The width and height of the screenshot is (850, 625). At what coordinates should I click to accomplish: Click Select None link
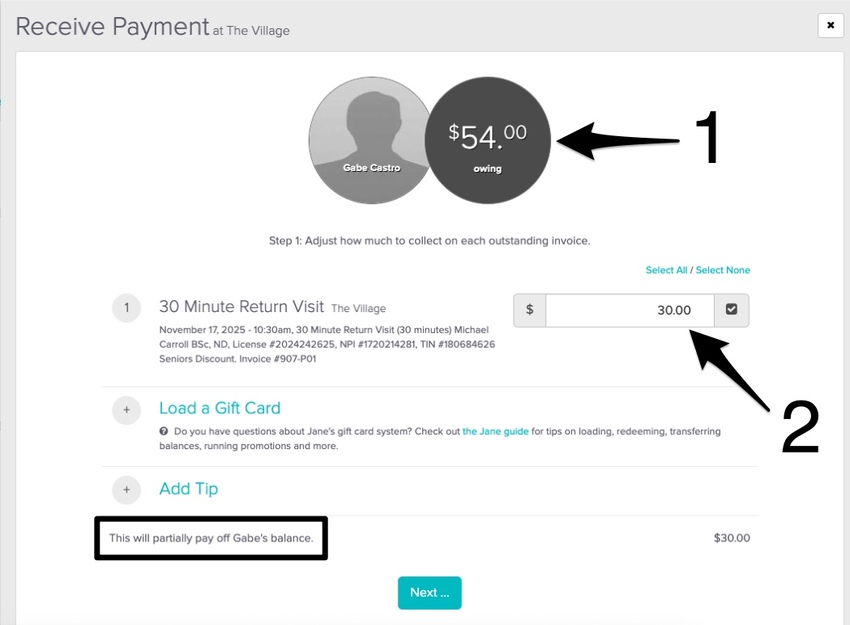coord(723,270)
